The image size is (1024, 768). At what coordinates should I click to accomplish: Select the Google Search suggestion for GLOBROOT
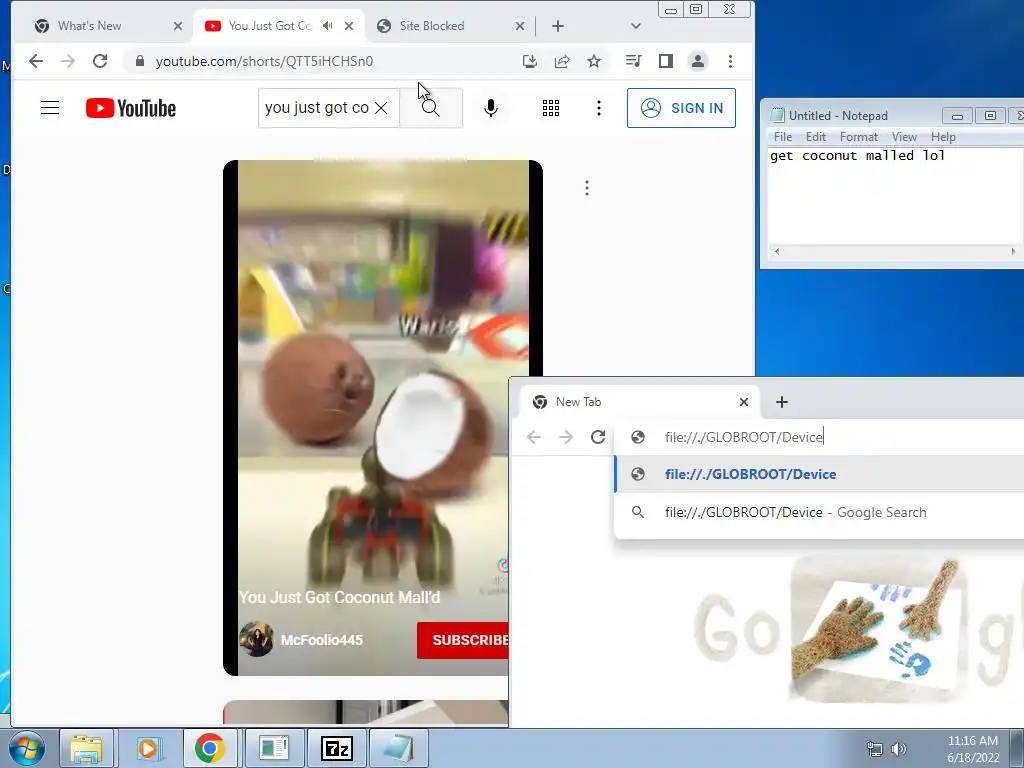(x=819, y=513)
